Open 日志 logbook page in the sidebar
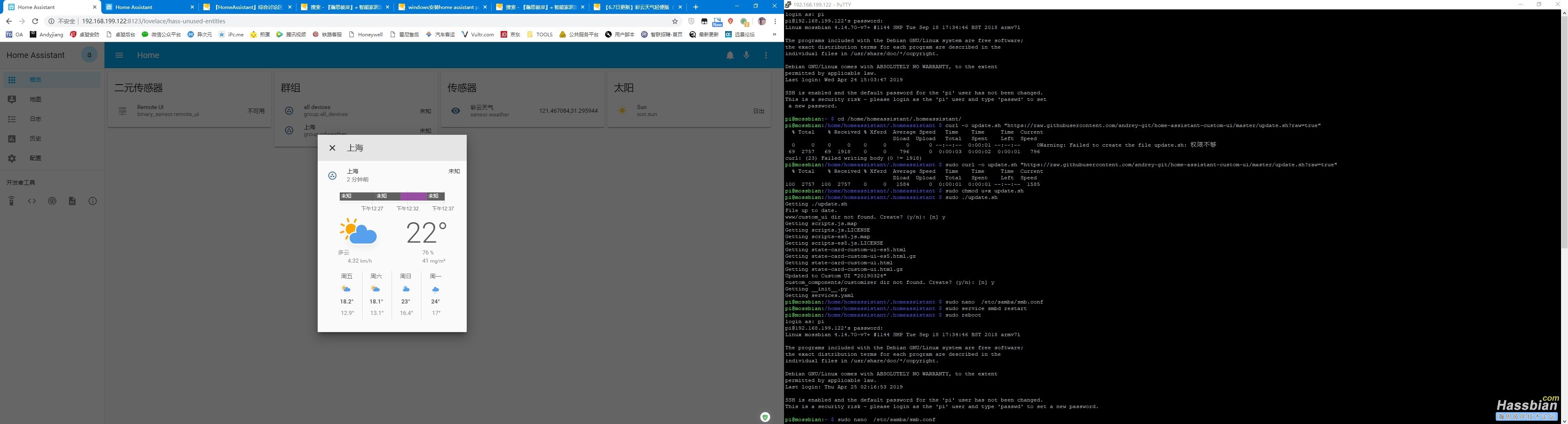1568x424 pixels. click(x=52, y=119)
